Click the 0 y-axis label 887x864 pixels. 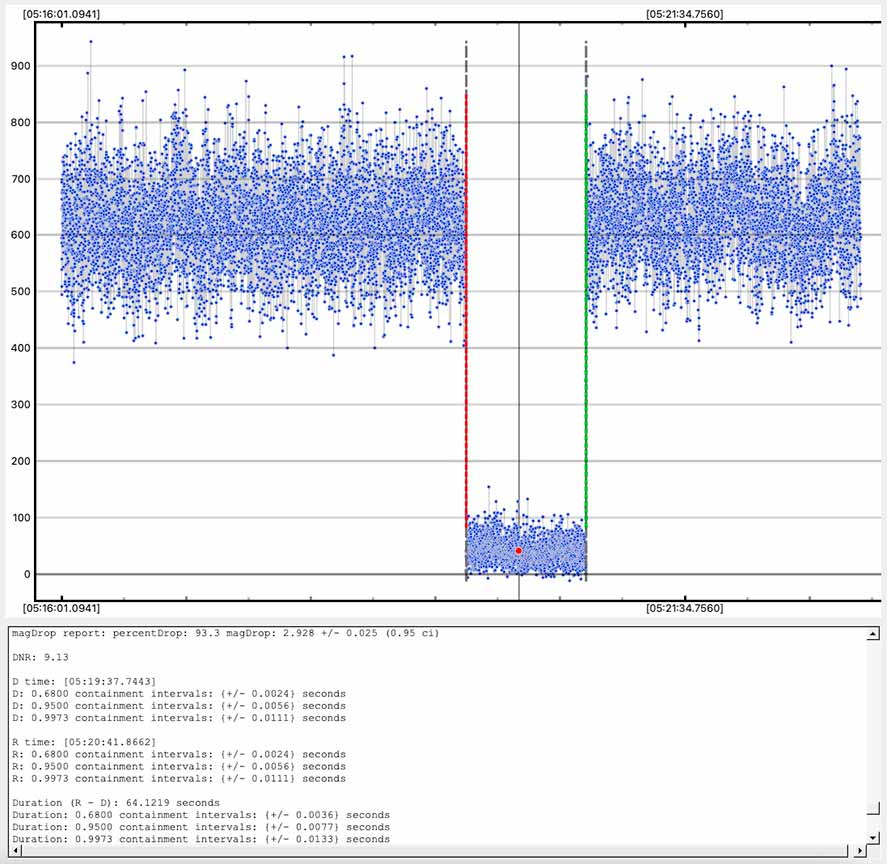[27, 574]
